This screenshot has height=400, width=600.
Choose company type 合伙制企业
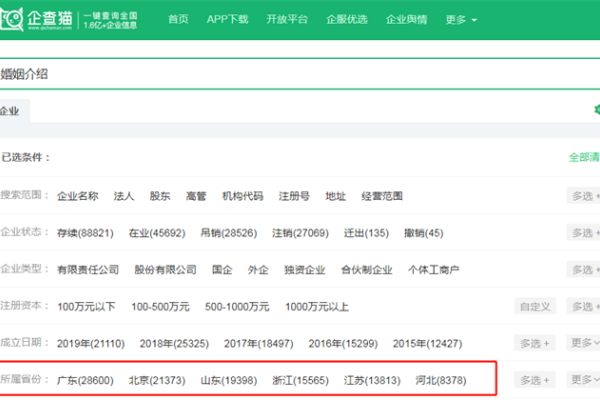pyautogui.click(x=367, y=270)
